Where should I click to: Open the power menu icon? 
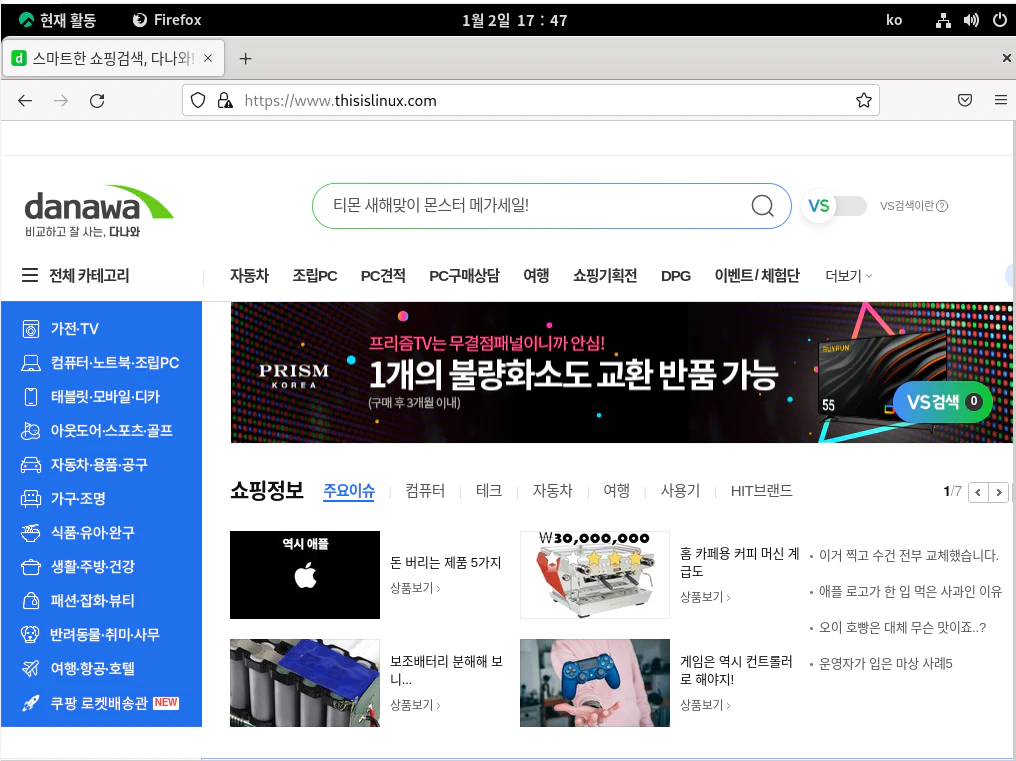(x=1000, y=21)
